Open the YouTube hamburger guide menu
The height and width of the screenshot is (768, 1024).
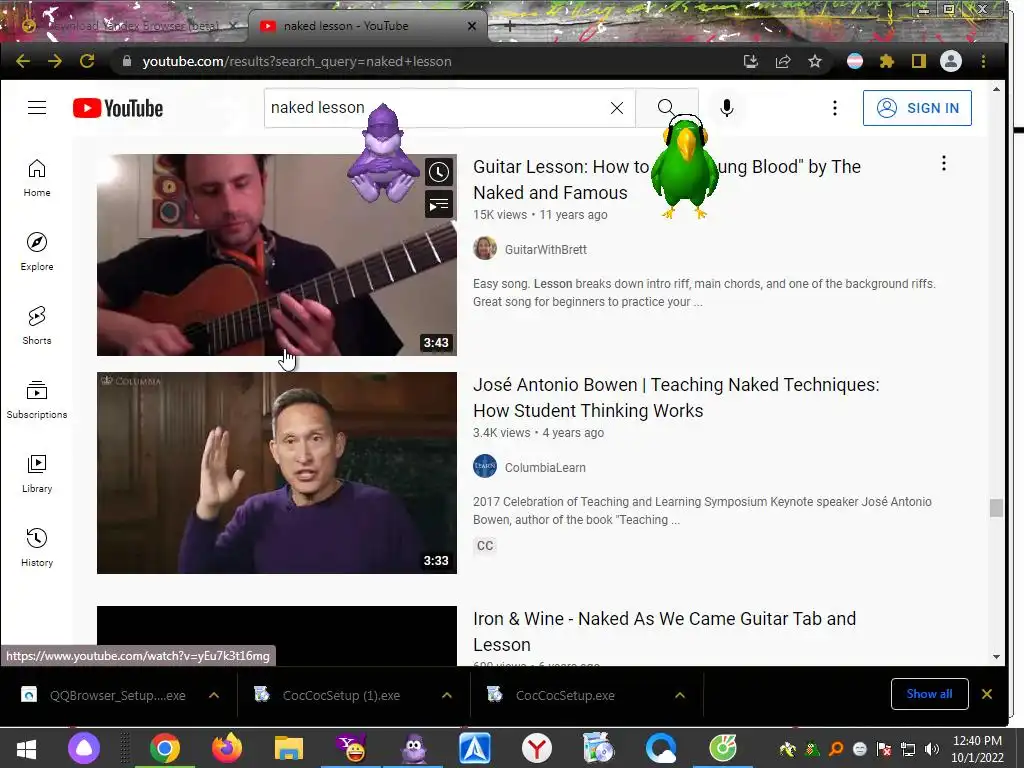pos(37,108)
